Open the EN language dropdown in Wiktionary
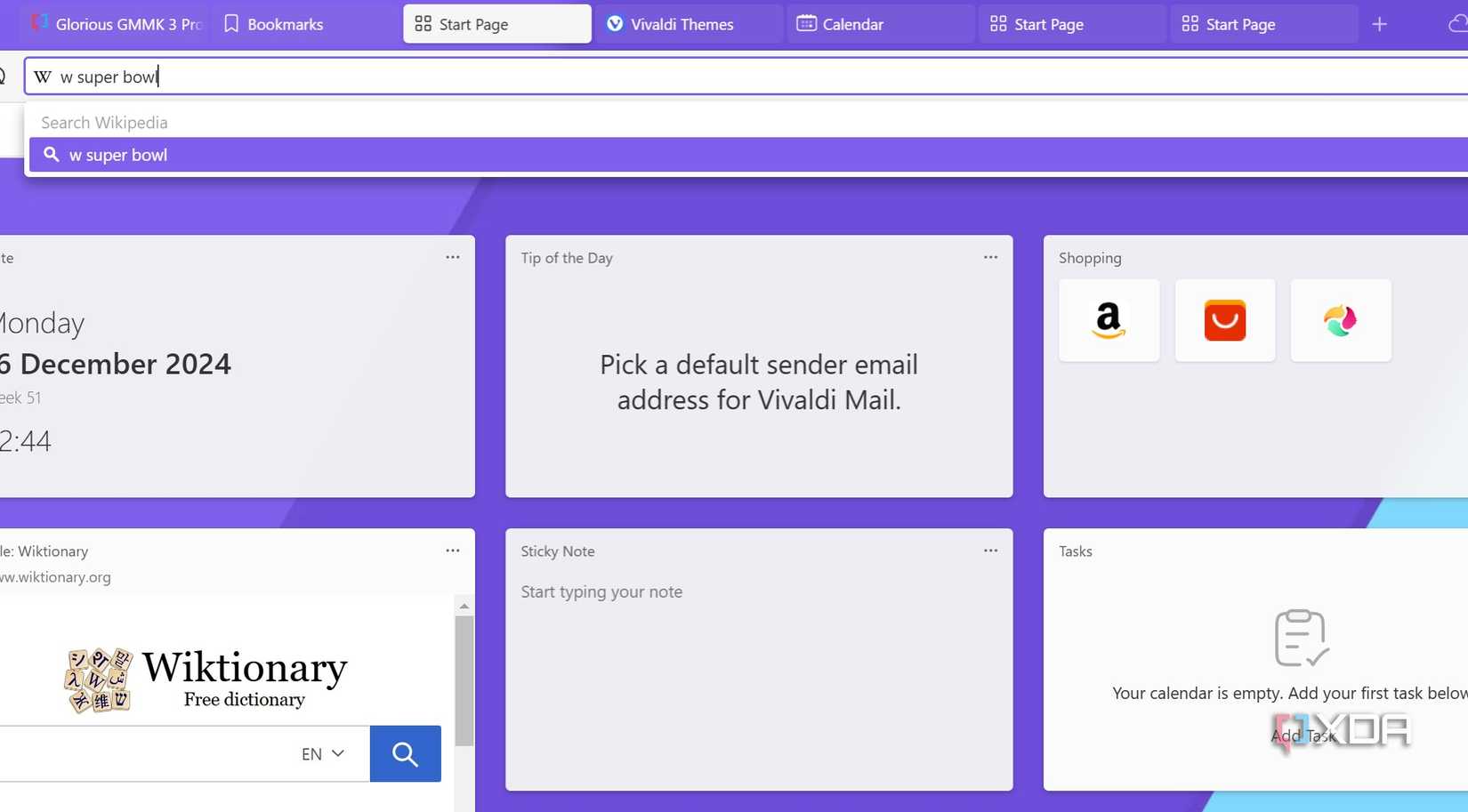The image size is (1468, 812). [x=323, y=754]
